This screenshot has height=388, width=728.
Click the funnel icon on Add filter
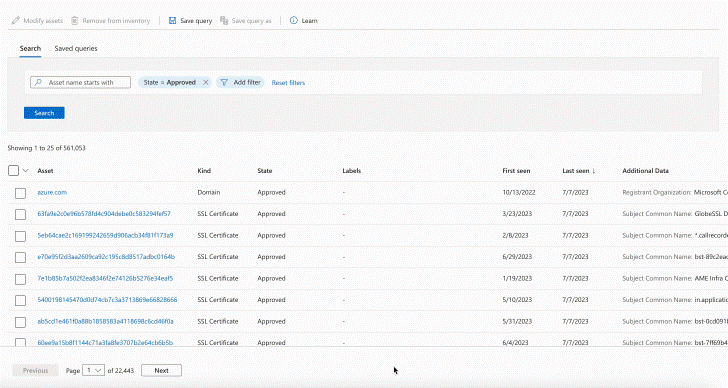click(224, 82)
